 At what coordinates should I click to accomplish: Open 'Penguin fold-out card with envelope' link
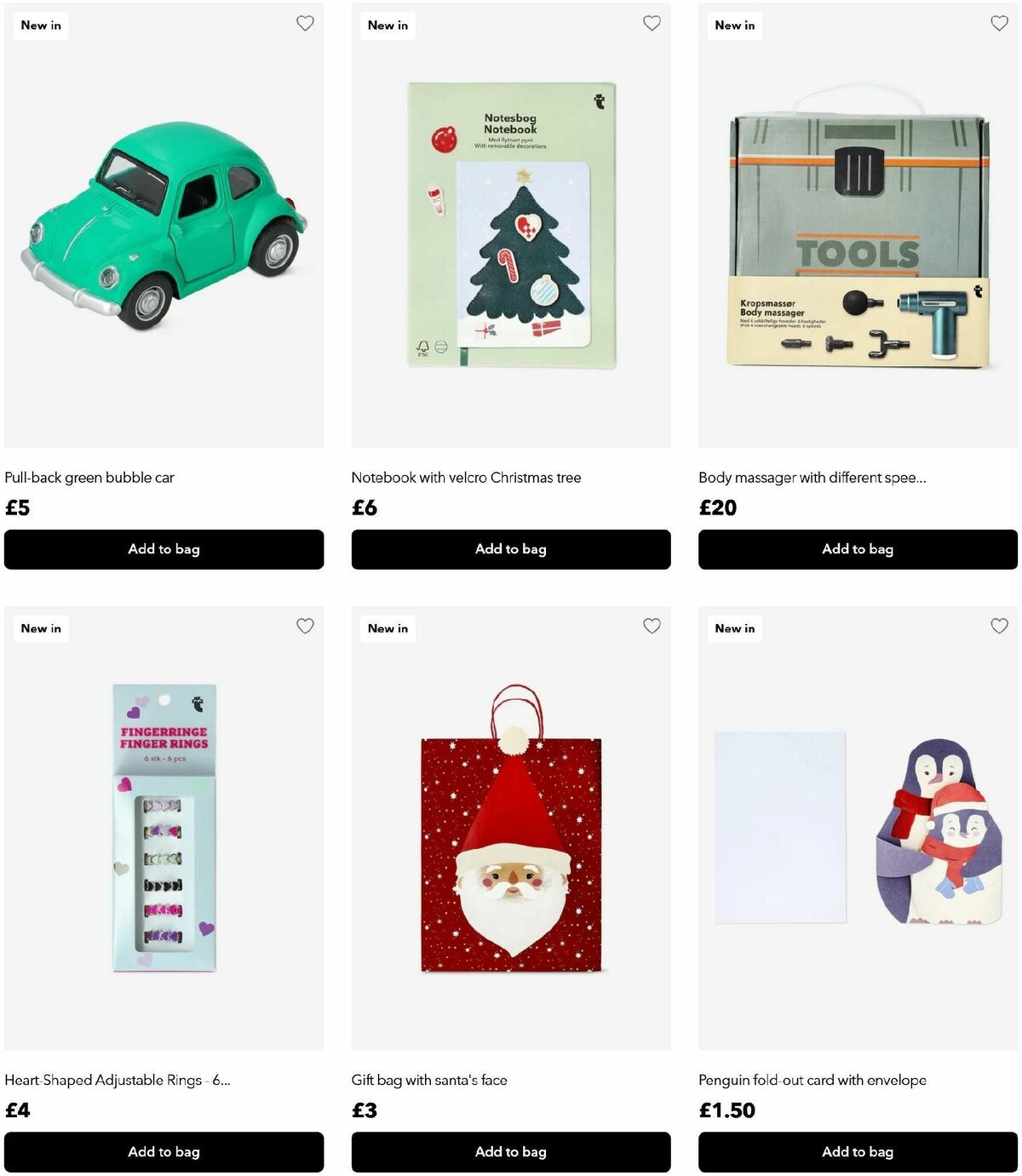tap(812, 1080)
